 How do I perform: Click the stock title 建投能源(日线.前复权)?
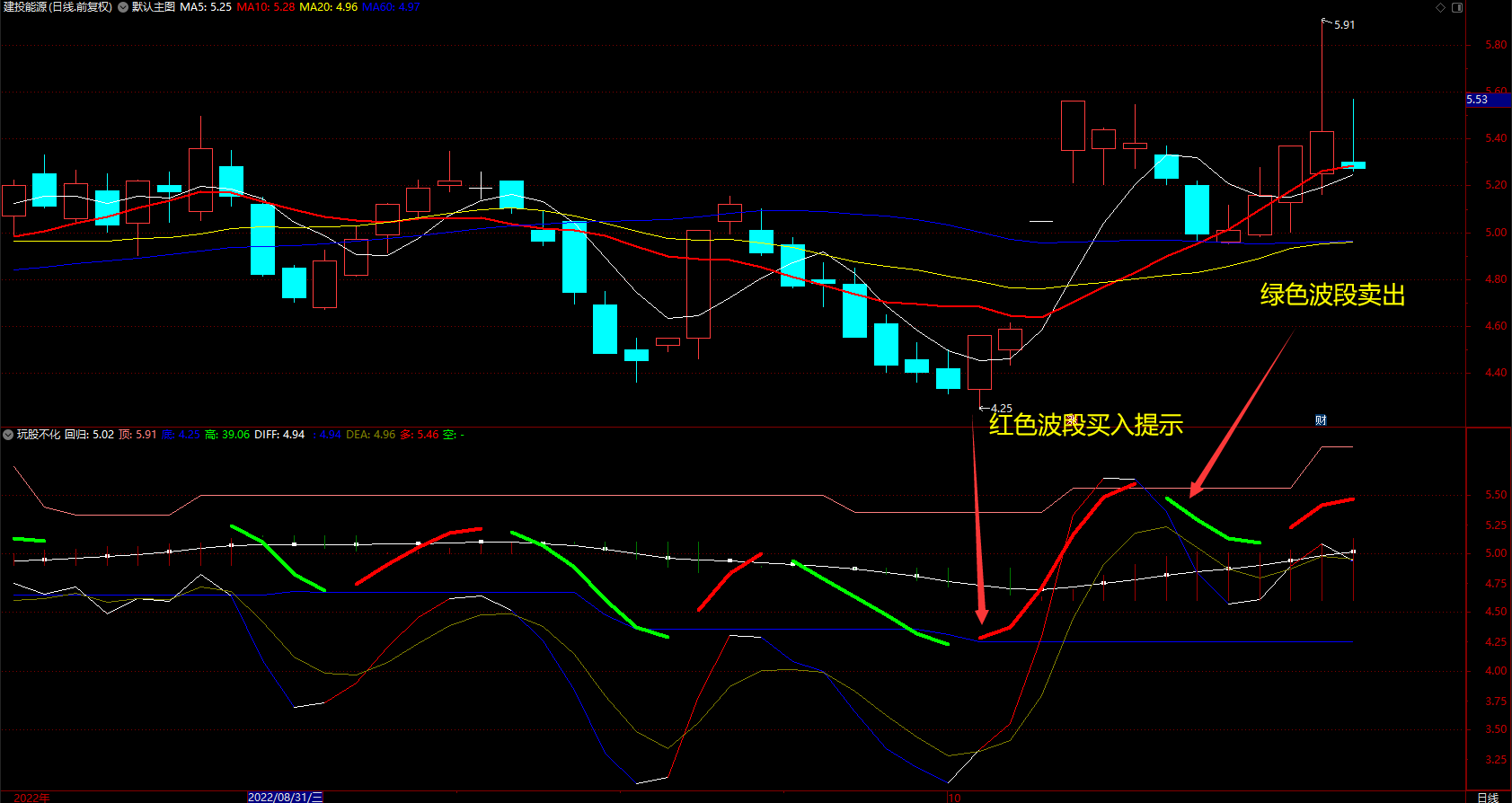tap(58, 7)
